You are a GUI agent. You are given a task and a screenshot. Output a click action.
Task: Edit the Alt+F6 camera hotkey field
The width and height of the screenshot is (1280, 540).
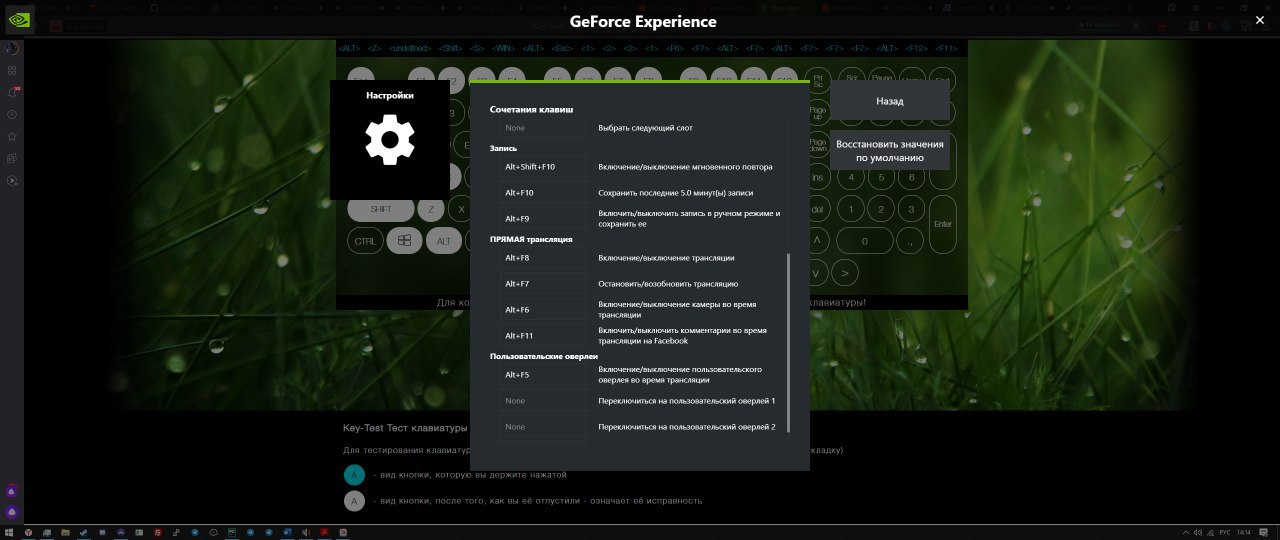(544, 310)
